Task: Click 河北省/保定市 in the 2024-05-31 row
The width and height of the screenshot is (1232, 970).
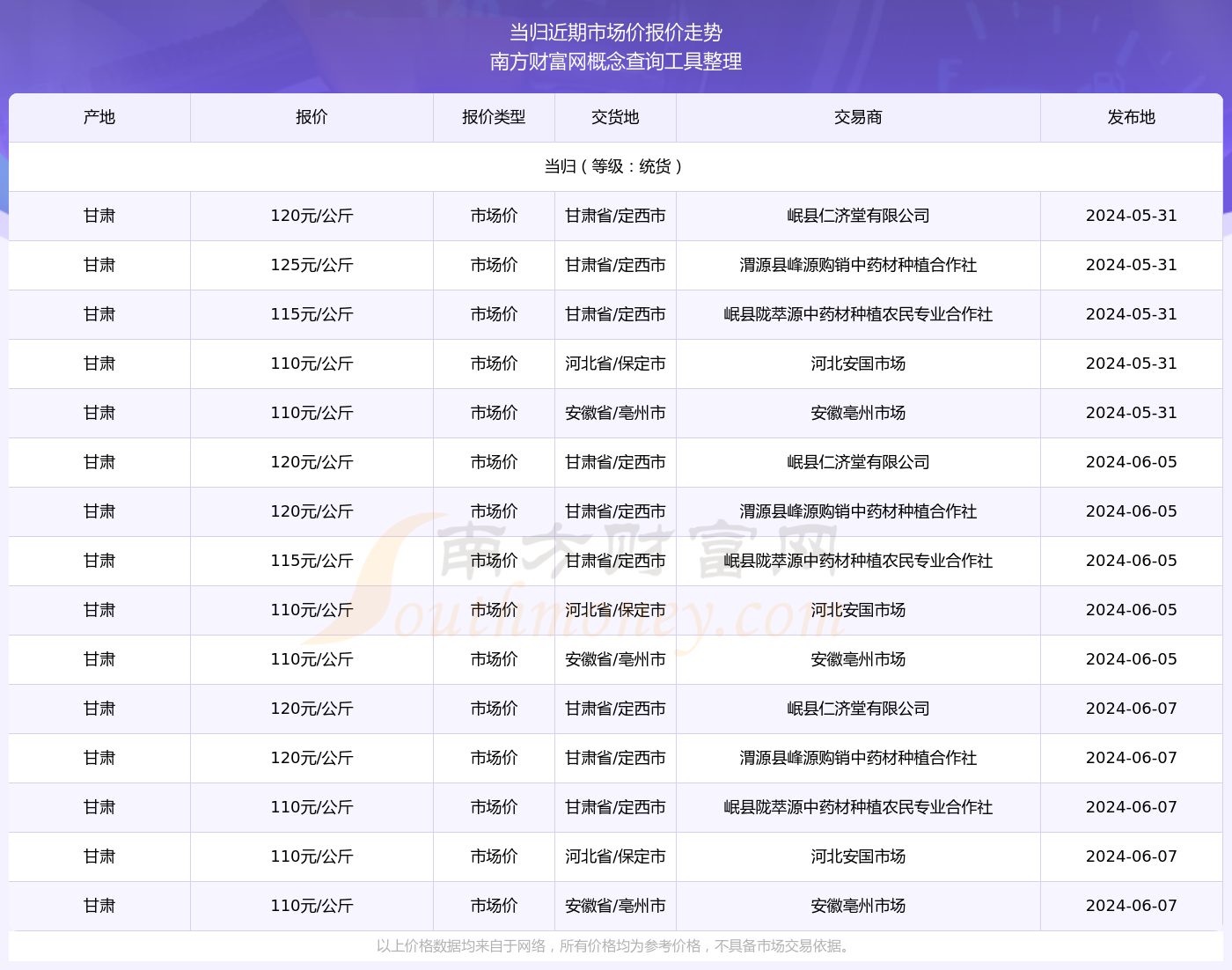Action: 615,364
